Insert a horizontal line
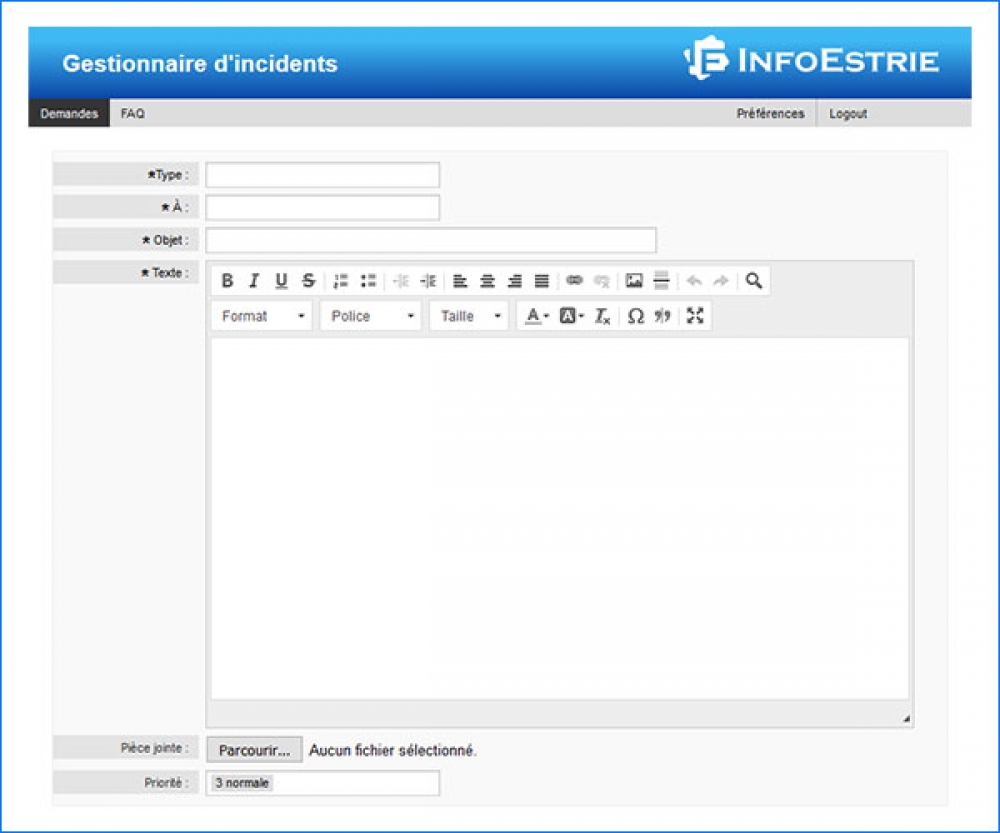Image resolution: width=1000 pixels, height=833 pixels. 661,280
